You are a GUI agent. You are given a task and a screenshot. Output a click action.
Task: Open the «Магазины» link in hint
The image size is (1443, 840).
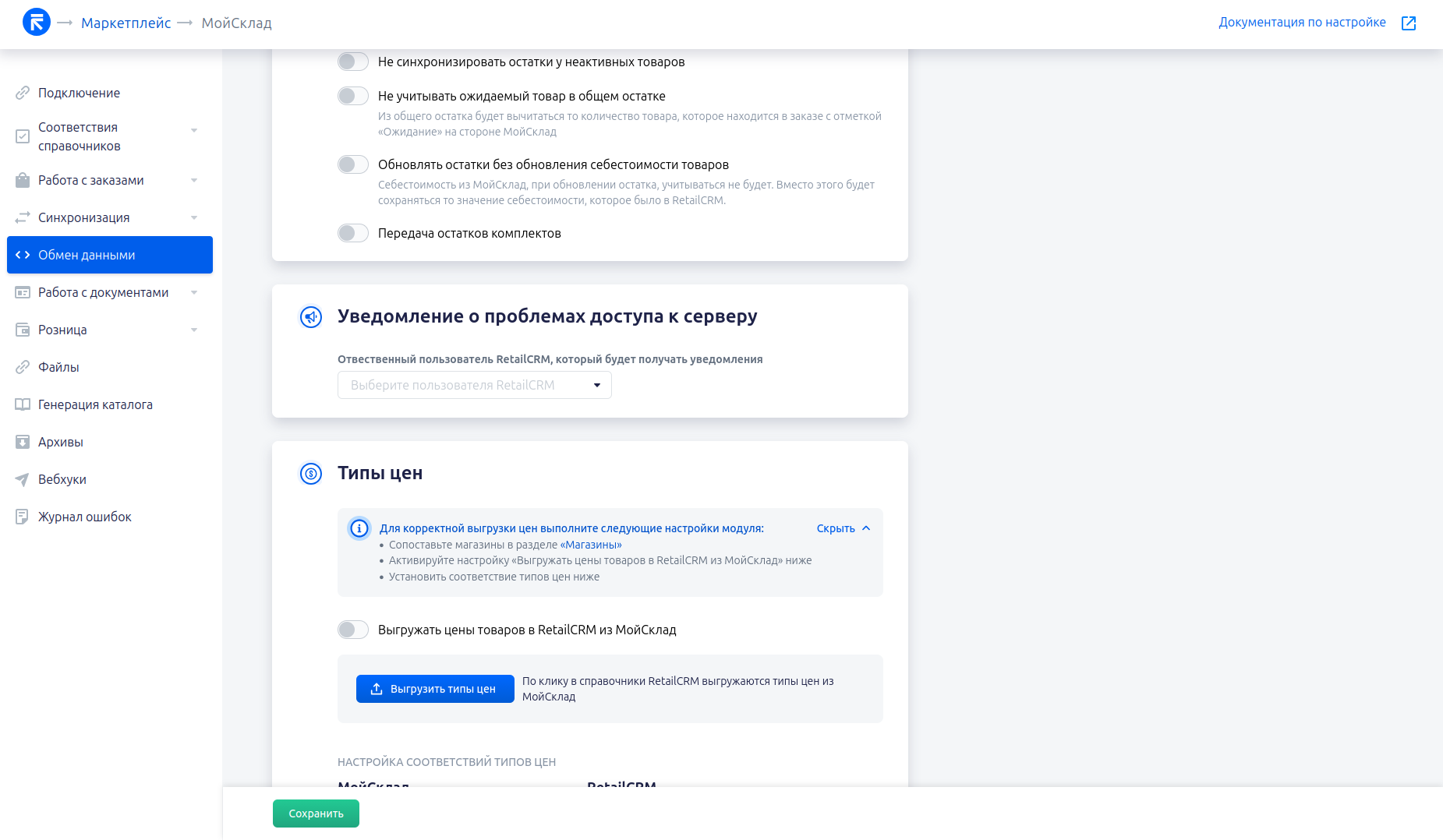click(591, 545)
